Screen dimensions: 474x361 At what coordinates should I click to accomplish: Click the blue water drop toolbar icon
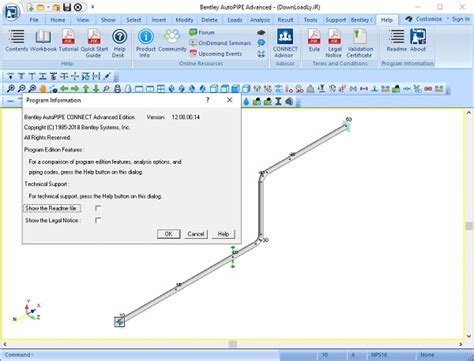coord(246,101)
